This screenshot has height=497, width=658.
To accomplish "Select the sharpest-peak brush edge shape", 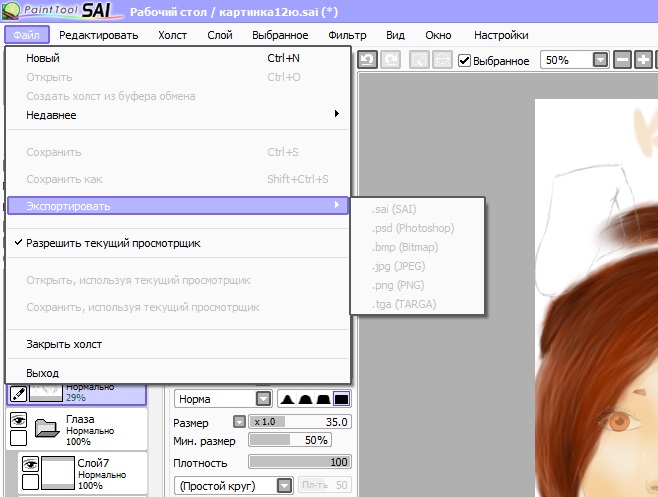I will (287, 399).
